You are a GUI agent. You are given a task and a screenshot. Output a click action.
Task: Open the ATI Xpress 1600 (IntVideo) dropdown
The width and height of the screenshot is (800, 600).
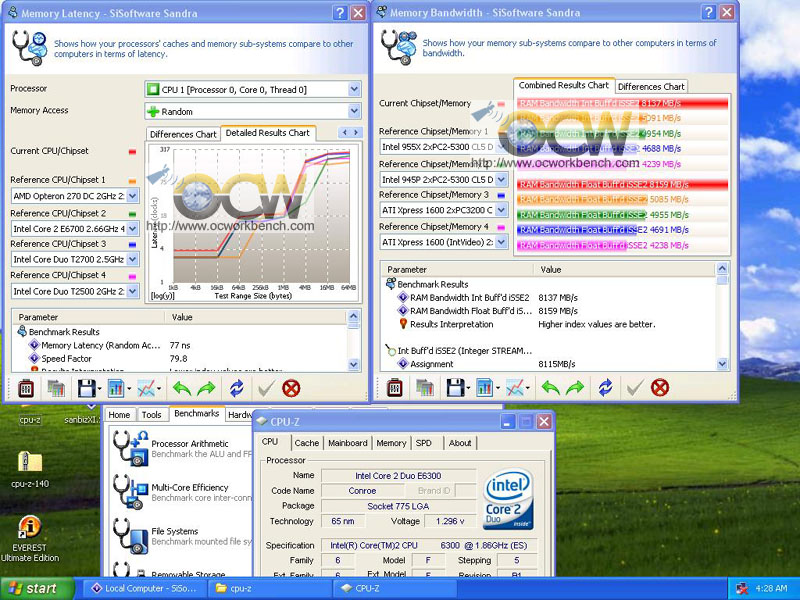click(x=501, y=242)
